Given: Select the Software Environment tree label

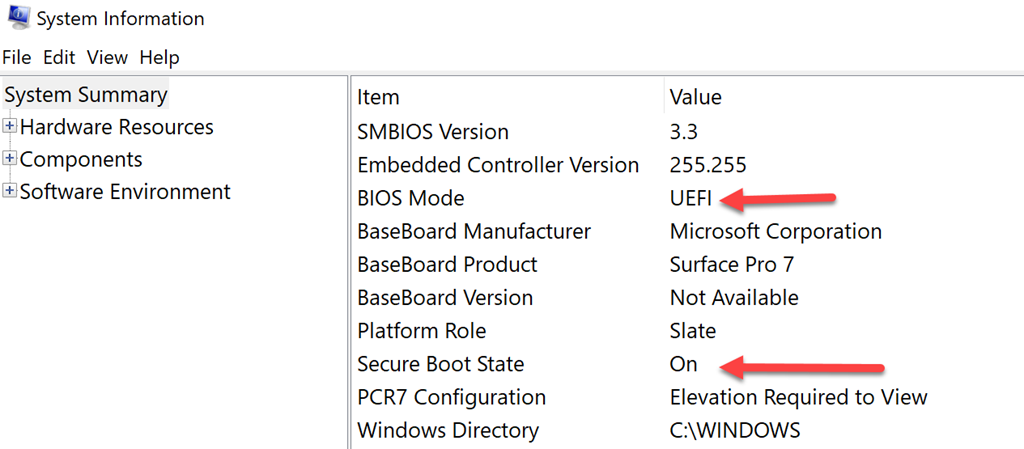Looking at the screenshot, I should click(x=125, y=191).
